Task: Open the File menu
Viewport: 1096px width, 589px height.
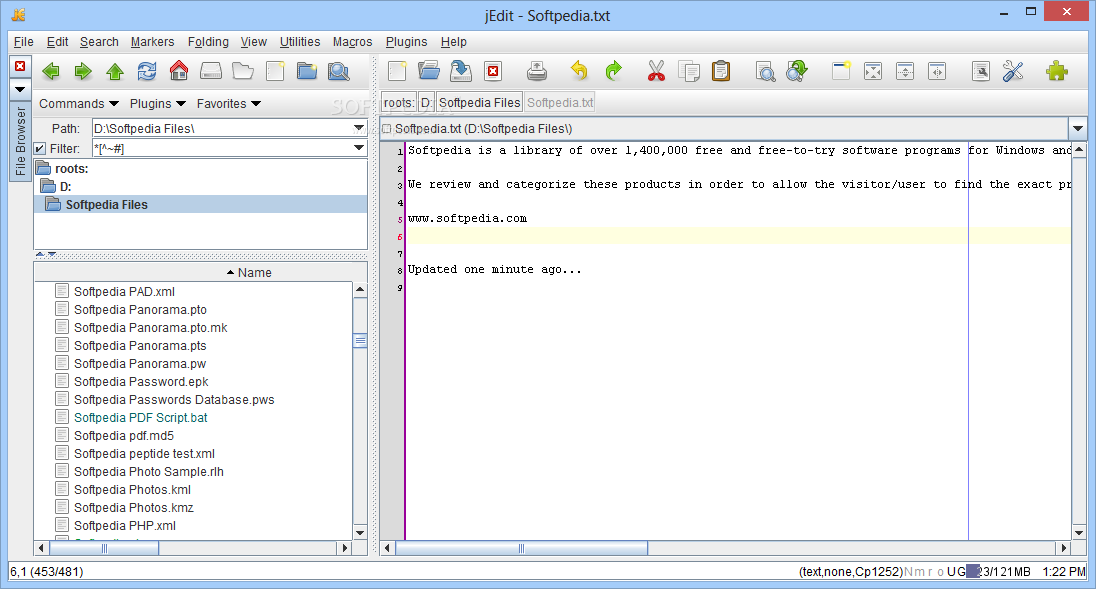Action: [x=24, y=42]
